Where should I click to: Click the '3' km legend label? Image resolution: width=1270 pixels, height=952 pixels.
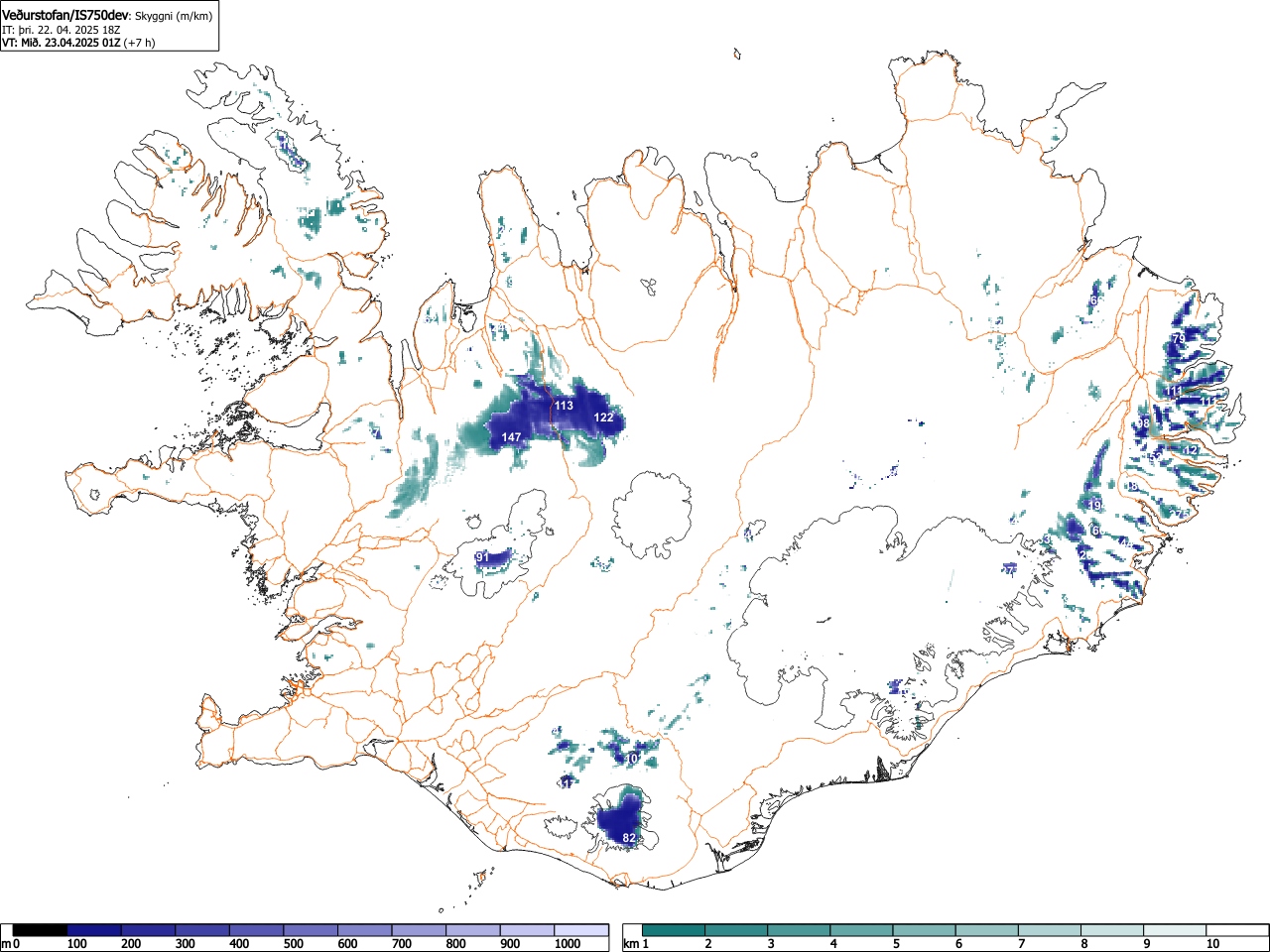(771, 944)
